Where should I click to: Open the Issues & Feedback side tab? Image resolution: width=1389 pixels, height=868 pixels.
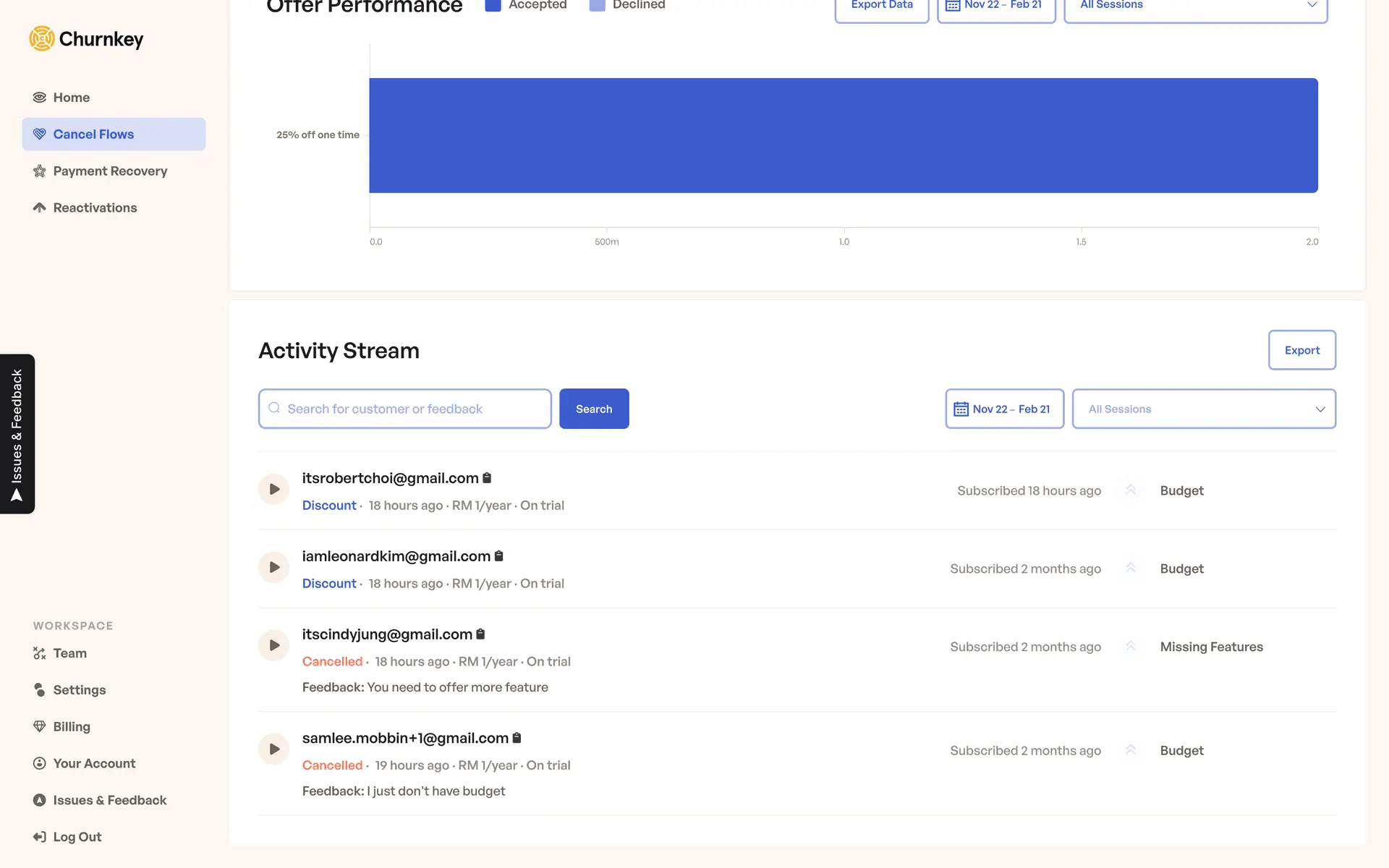[17, 434]
